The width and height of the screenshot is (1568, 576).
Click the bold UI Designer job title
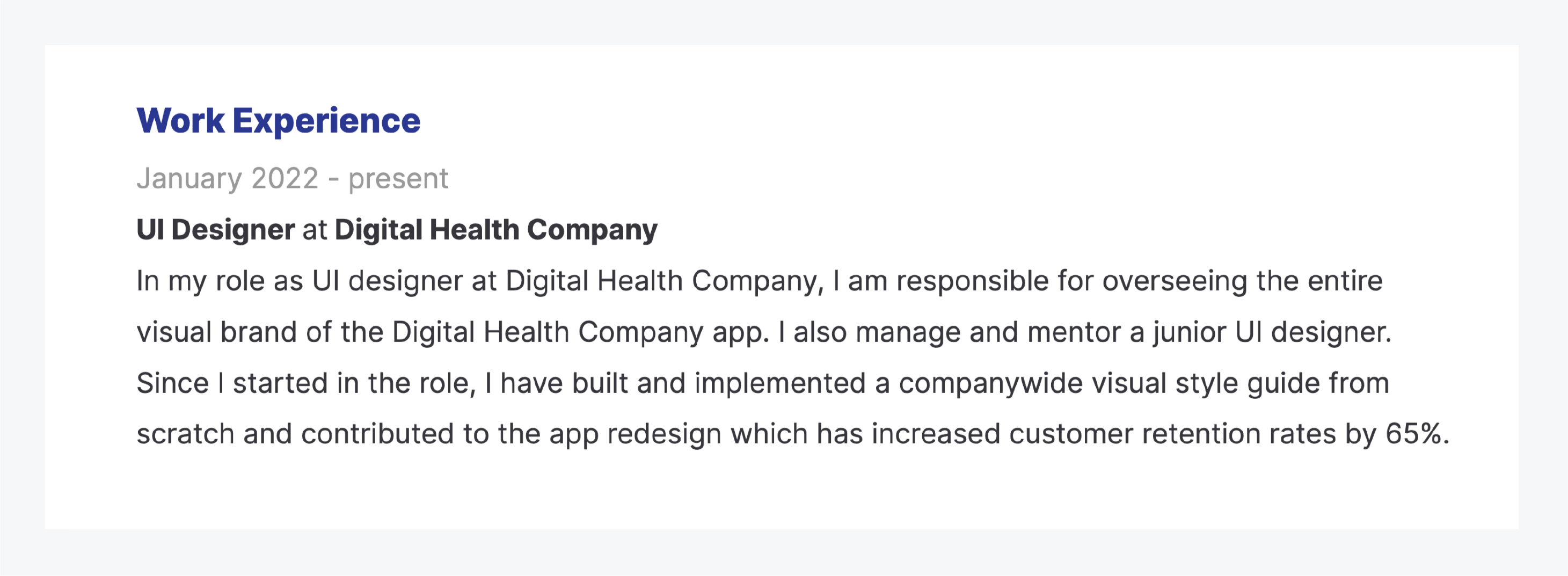click(215, 230)
